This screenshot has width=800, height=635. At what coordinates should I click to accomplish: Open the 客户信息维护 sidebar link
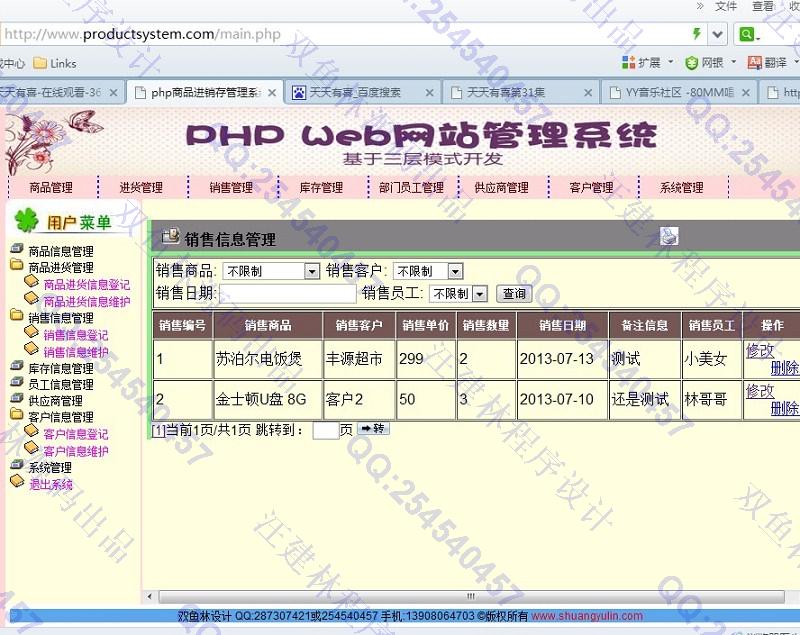tap(76, 451)
